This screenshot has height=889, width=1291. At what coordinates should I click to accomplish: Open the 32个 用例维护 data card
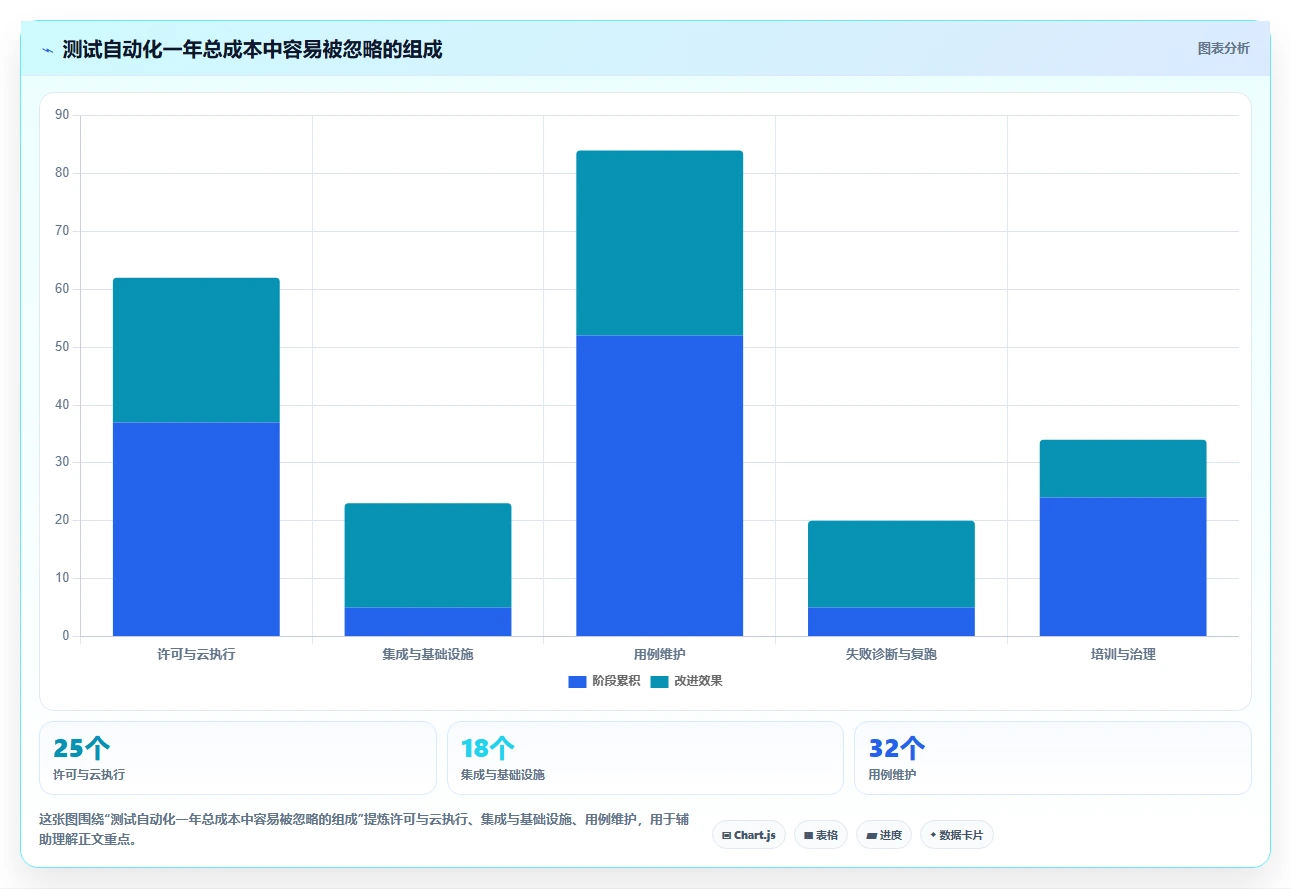[1053, 758]
